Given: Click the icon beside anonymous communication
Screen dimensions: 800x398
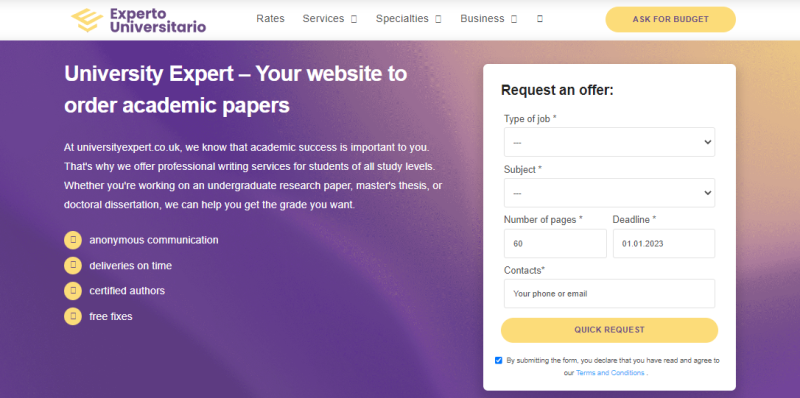Looking at the screenshot, I should [73, 240].
